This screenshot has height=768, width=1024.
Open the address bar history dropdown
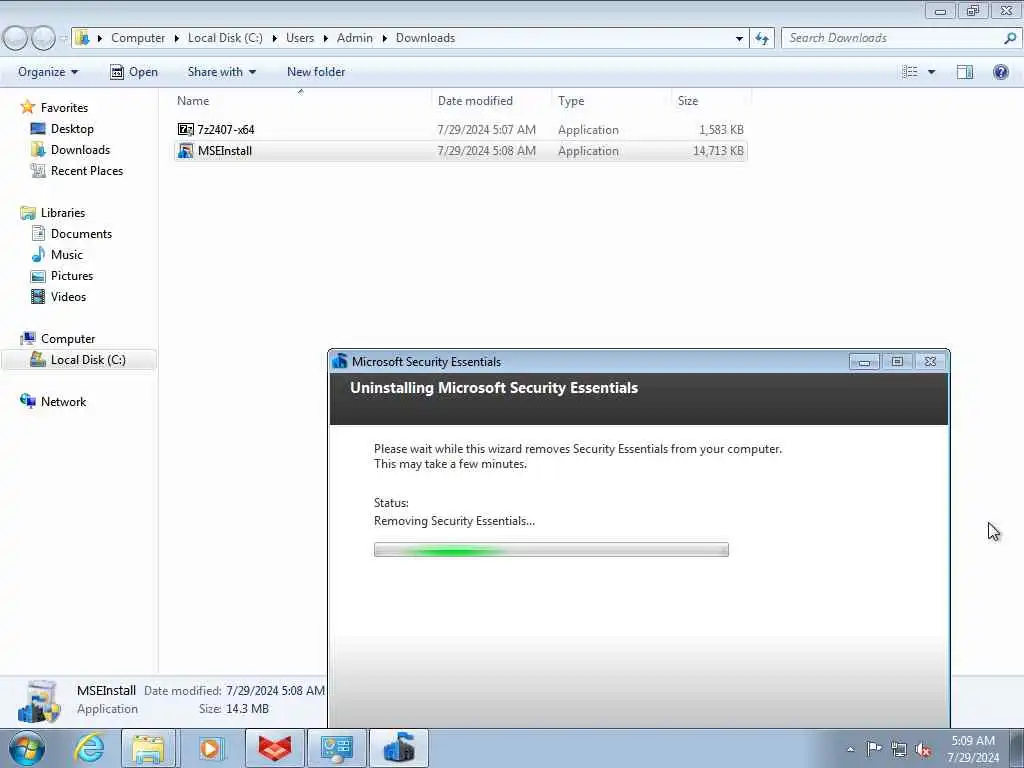(x=739, y=38)
